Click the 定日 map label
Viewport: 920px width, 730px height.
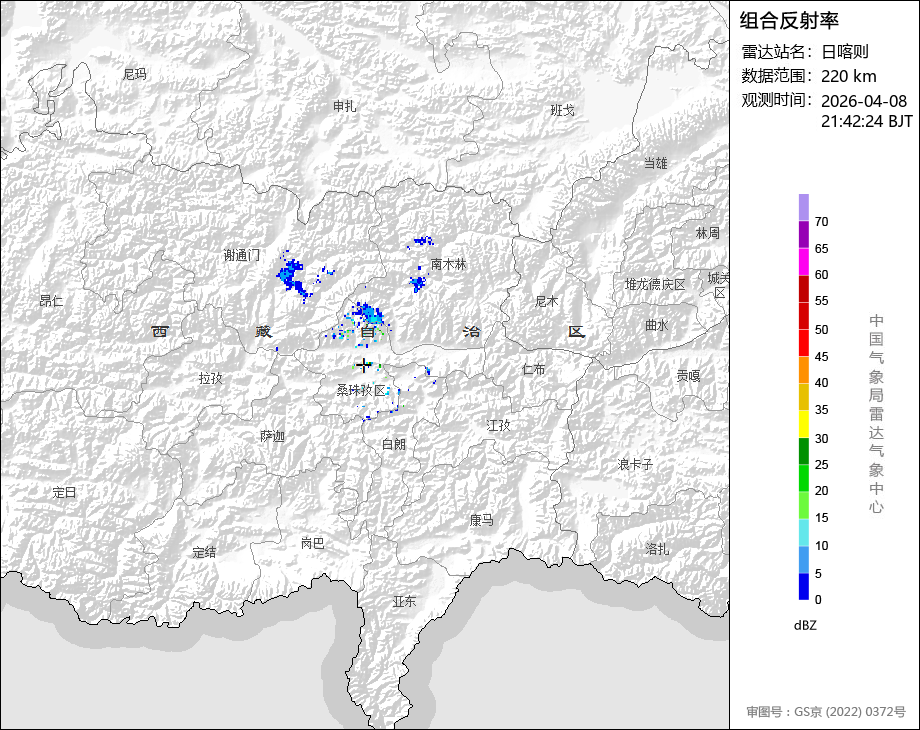pyautogui.click(x=64, y=492)
